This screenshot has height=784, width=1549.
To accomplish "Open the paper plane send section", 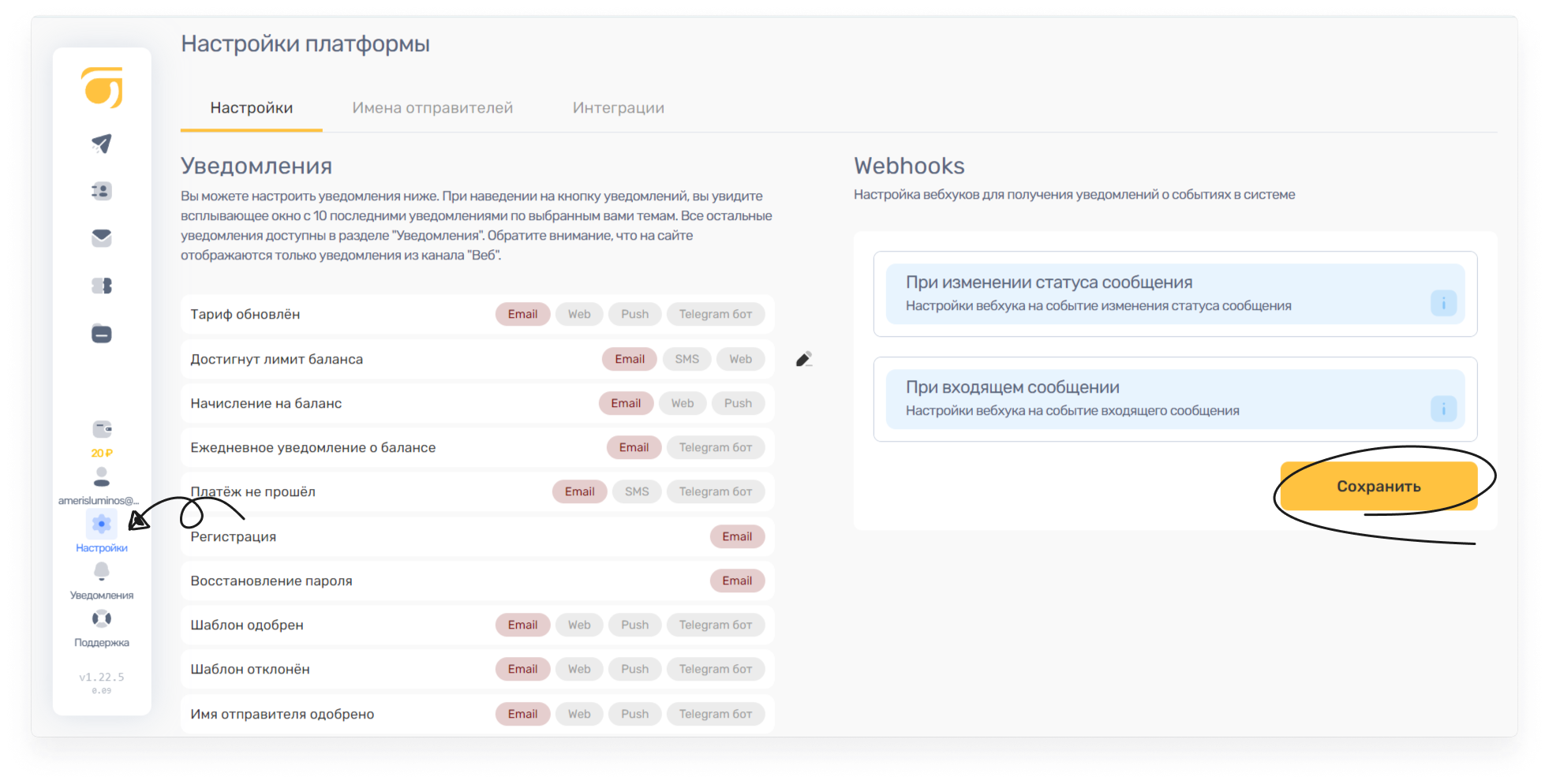I will pyautogui.click(x=102, y=144).
